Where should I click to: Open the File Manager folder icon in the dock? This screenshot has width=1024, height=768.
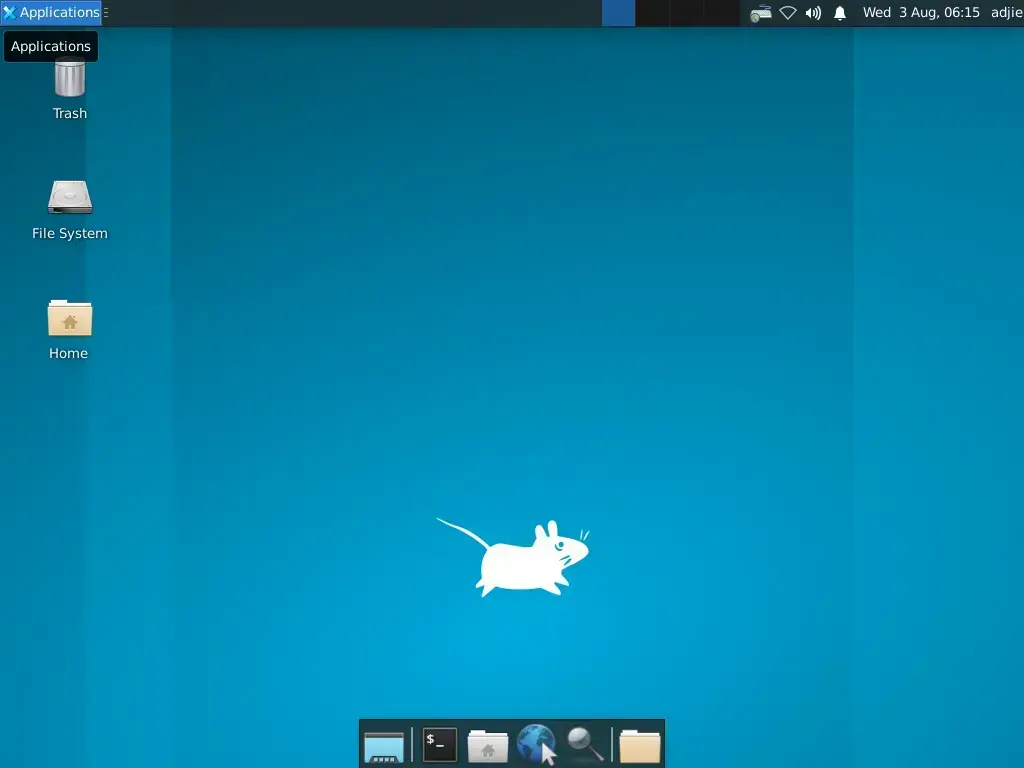point(639,744)
